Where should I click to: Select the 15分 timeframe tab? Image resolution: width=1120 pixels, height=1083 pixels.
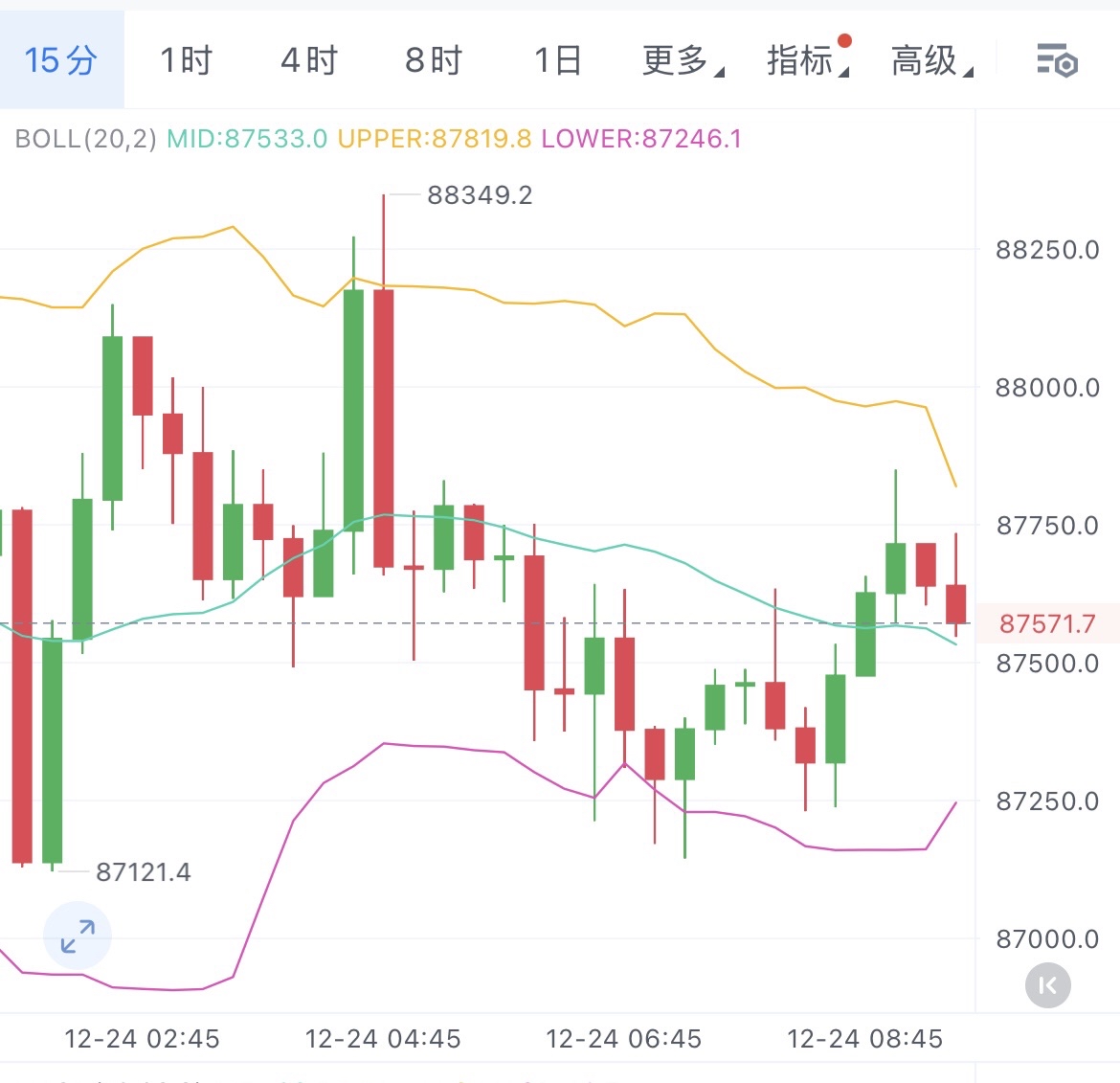[61, 60]
